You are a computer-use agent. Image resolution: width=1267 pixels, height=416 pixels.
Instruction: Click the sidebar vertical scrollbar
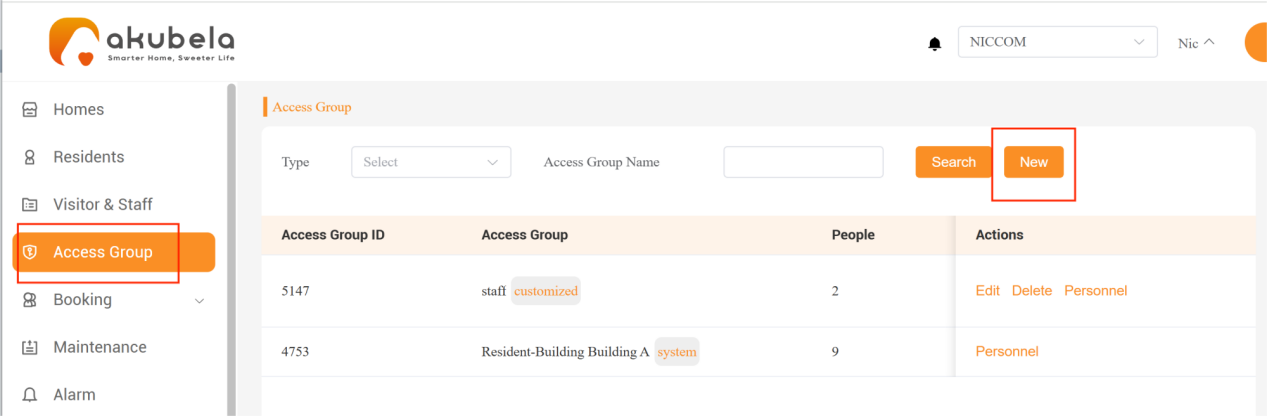[232, 249]
